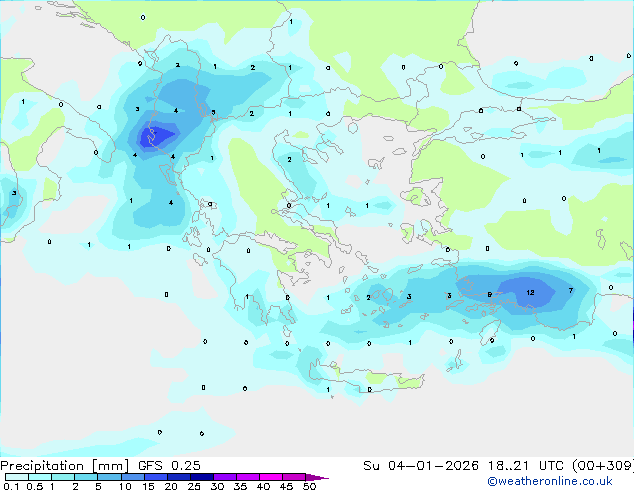Click the "Precipitation [mm]" title text
The image size is (634, 490).
click(x=65, y=466)
